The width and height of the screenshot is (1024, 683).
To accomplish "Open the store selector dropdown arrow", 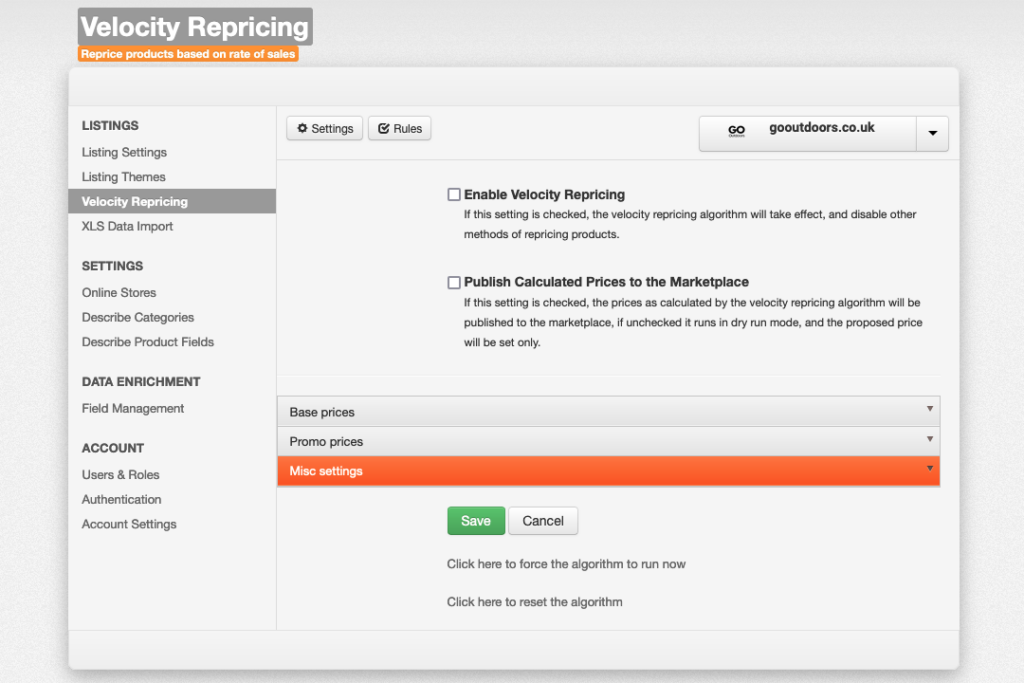I will (x=932, y=134).
